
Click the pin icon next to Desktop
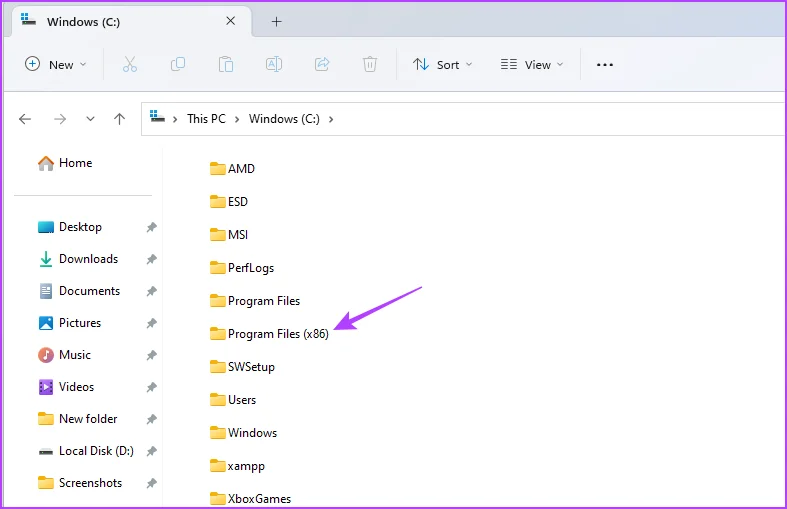pyautogui.click(x=152, y=227)
